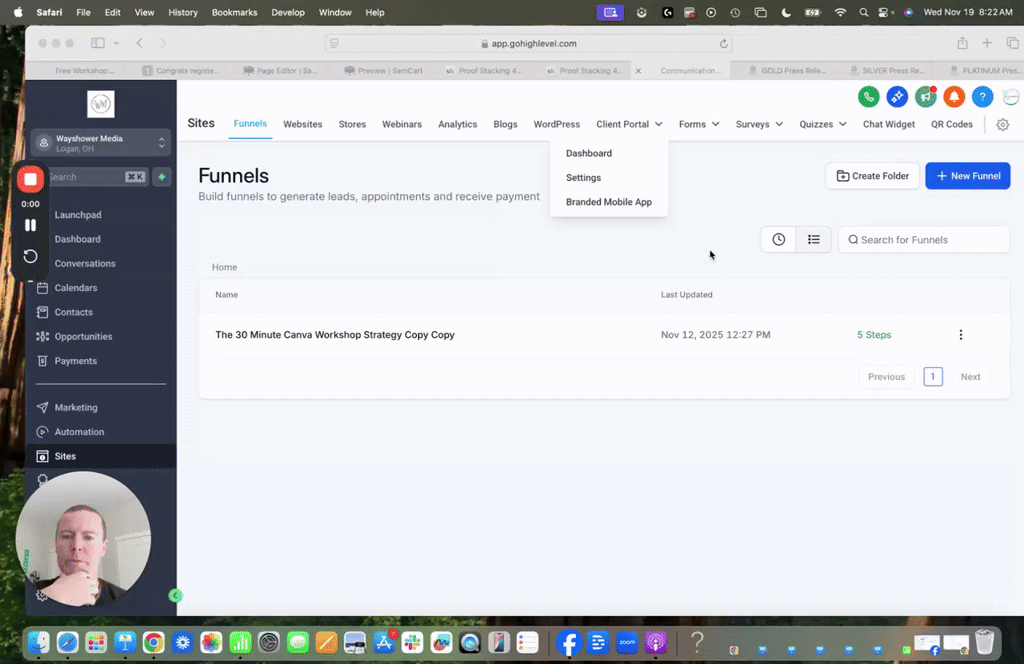Switch funnels to list view layout
This screenshot has height=664, width=1024.
tap(813, 239)
